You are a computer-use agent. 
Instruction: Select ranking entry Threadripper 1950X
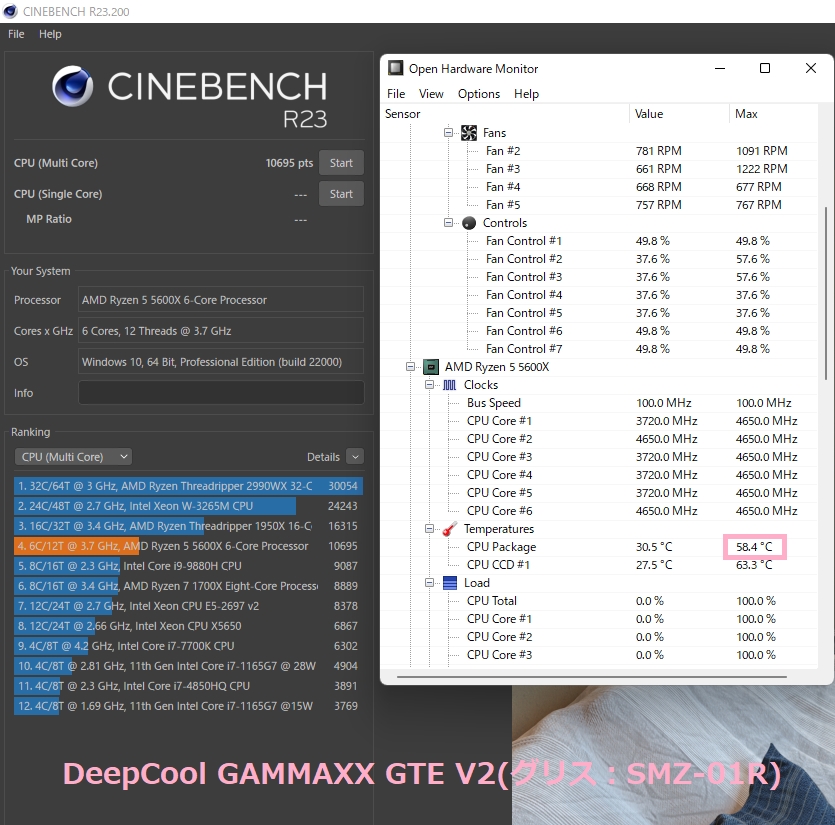[x=189, y=526]
